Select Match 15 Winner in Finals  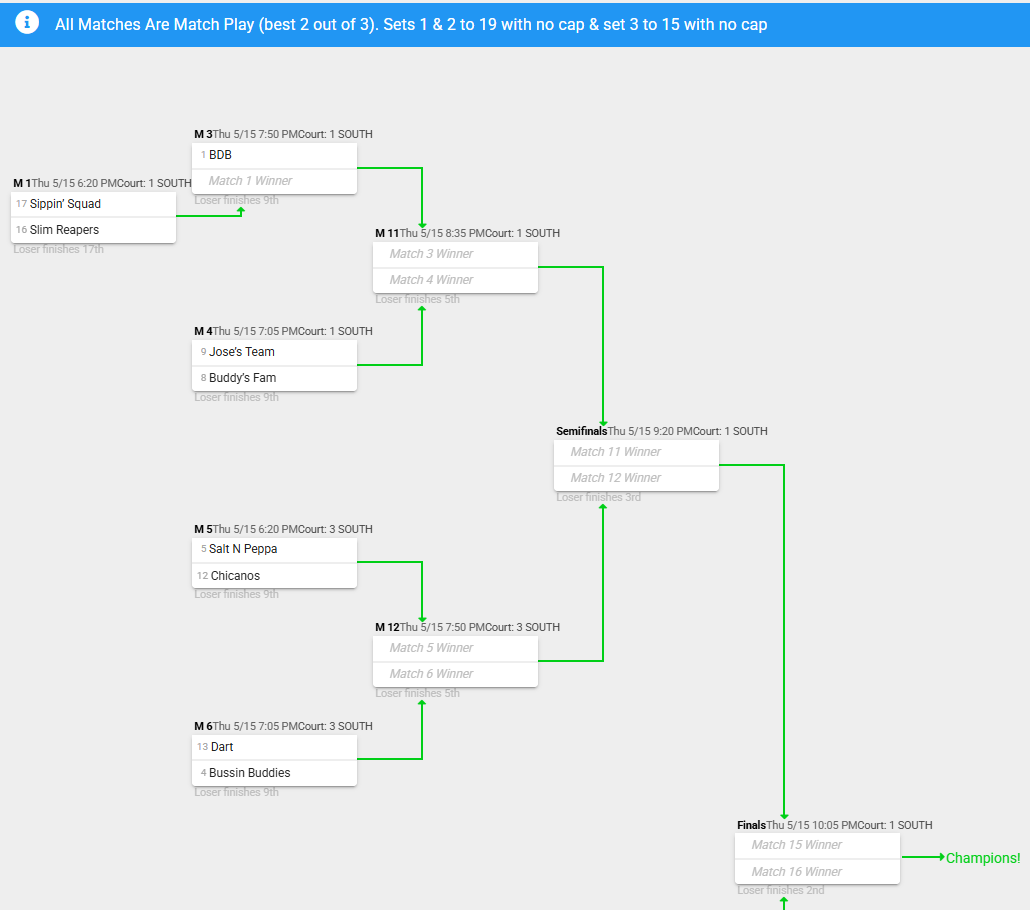point(796,845)
